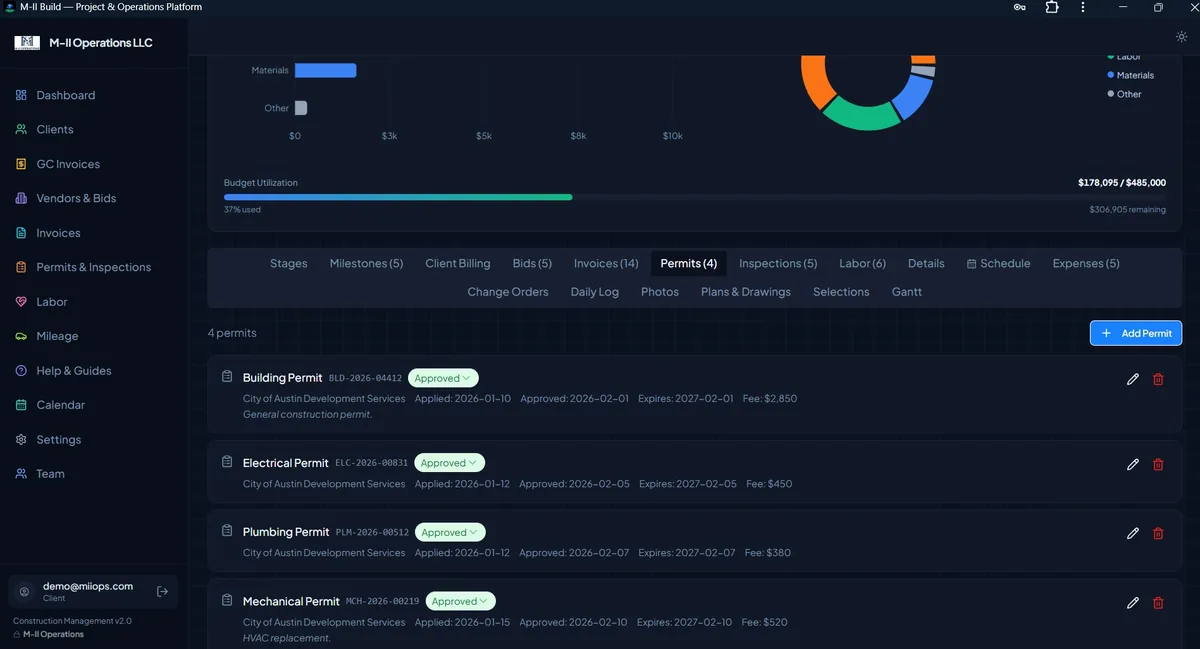Open Mechanical Permit Approved status dropdown
Screen dimensions: 1200x649
click(x=461, y=601)
